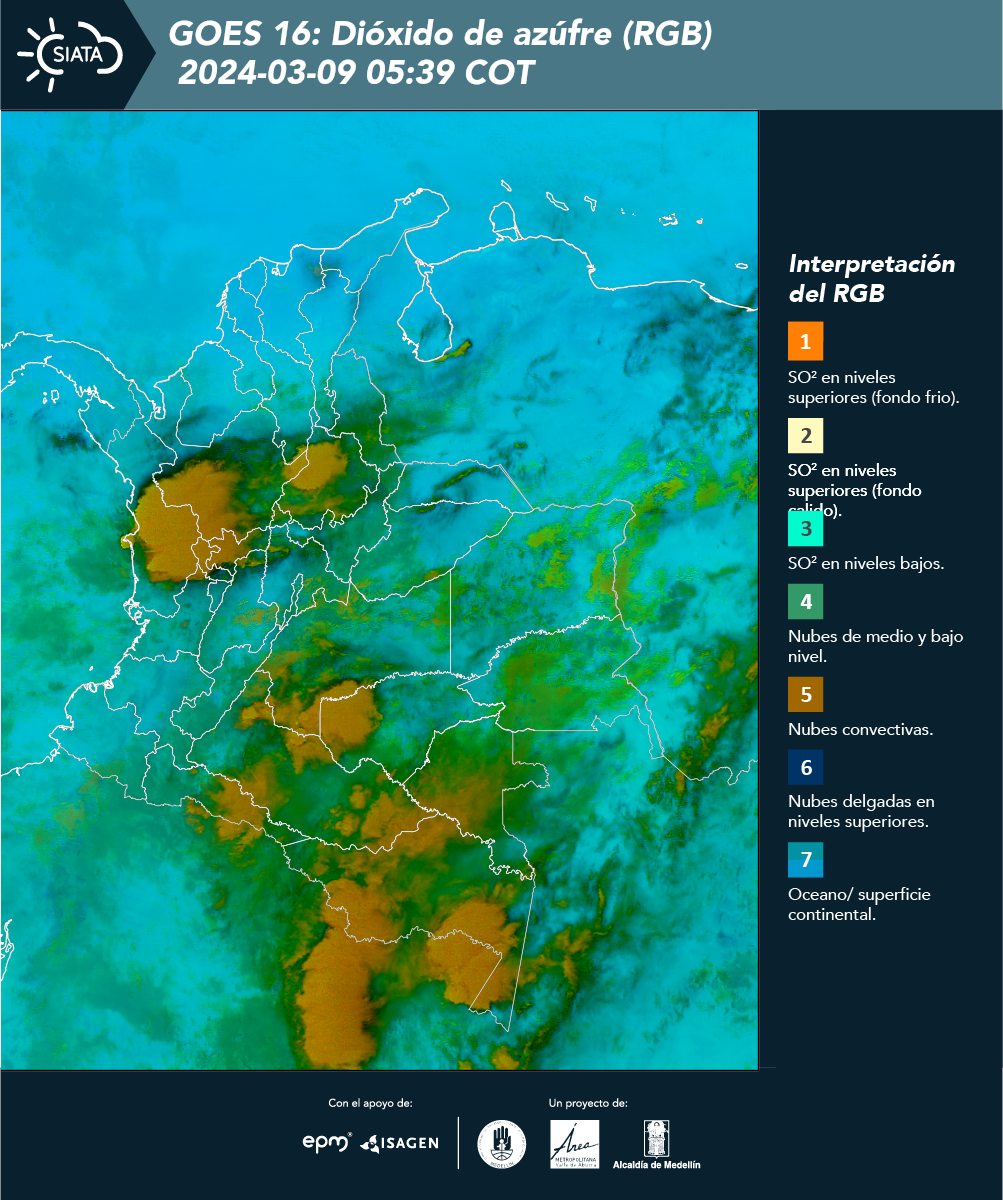Click the Alcaldía de Medellín logo

click(x=657, y=1144)
